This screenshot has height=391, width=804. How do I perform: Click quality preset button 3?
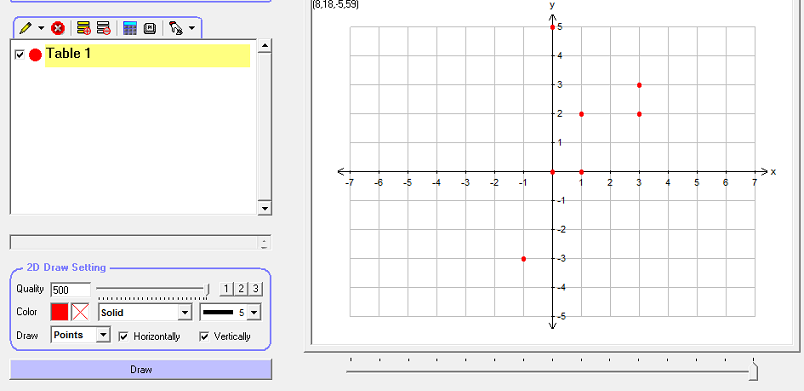(255, 289)
